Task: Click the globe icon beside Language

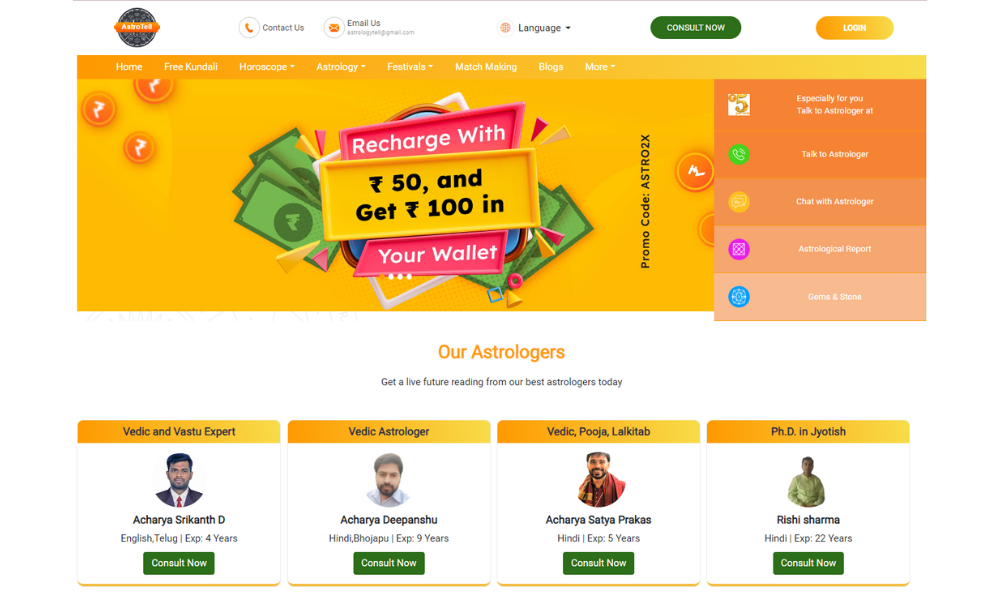Action: click(x=505, y=27)
